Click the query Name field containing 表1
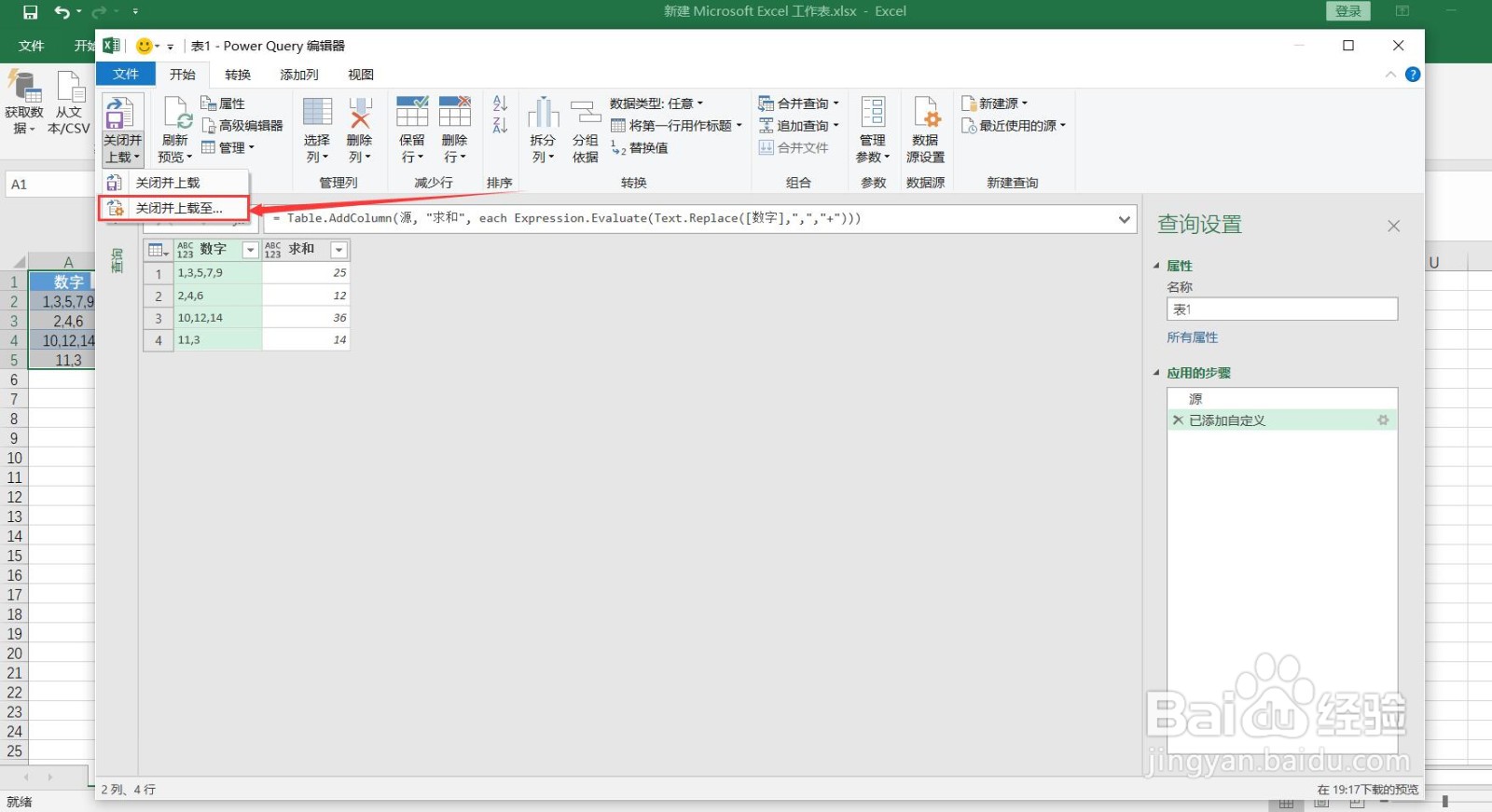 click(x=1282, y=309)
